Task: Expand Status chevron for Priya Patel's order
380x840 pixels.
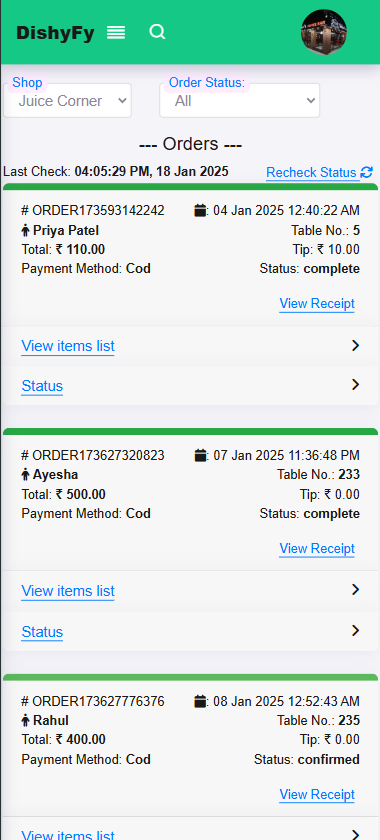Action: (355, 385)
